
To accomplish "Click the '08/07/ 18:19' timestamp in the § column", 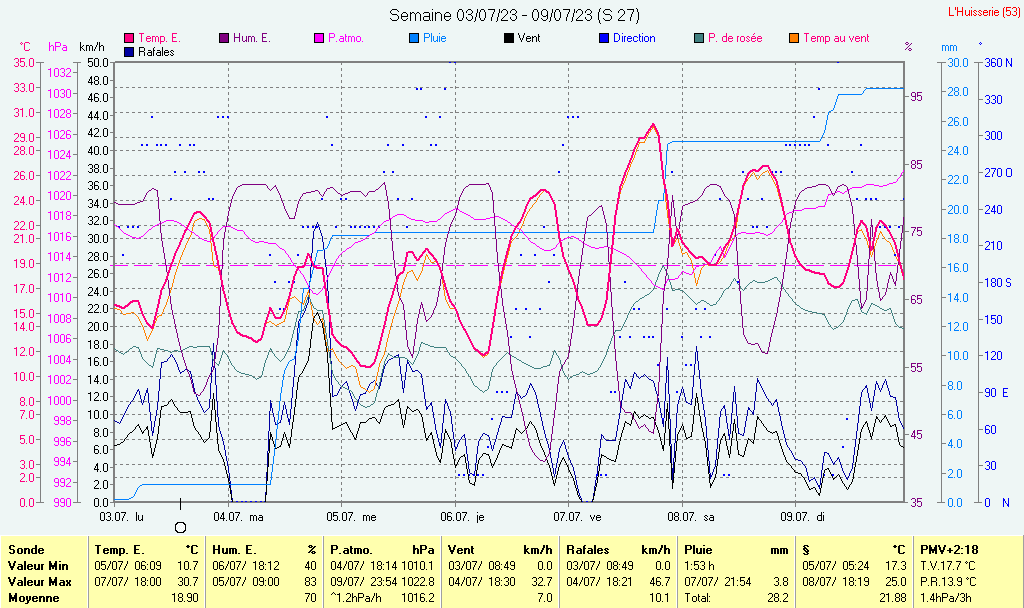I will (836, 582).
